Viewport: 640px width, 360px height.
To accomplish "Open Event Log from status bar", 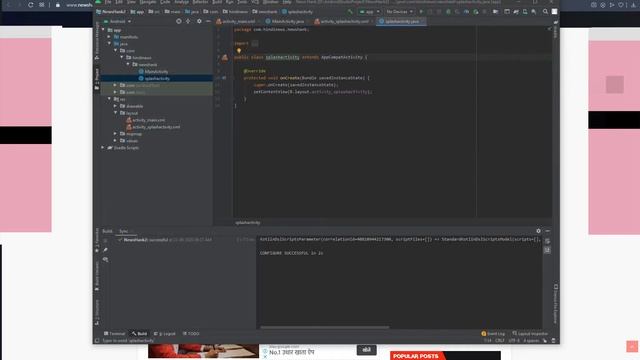I will [x=493, y=334].
